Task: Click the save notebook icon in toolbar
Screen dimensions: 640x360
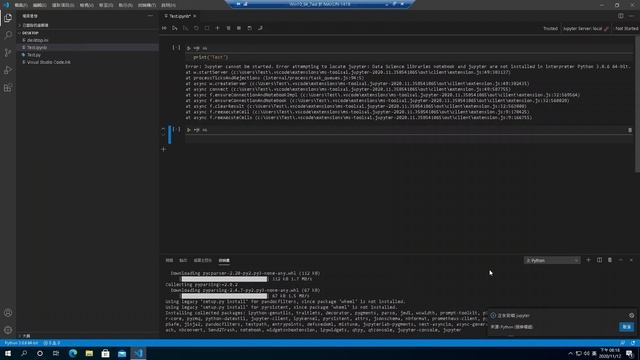Action: (x=249, y=28)
